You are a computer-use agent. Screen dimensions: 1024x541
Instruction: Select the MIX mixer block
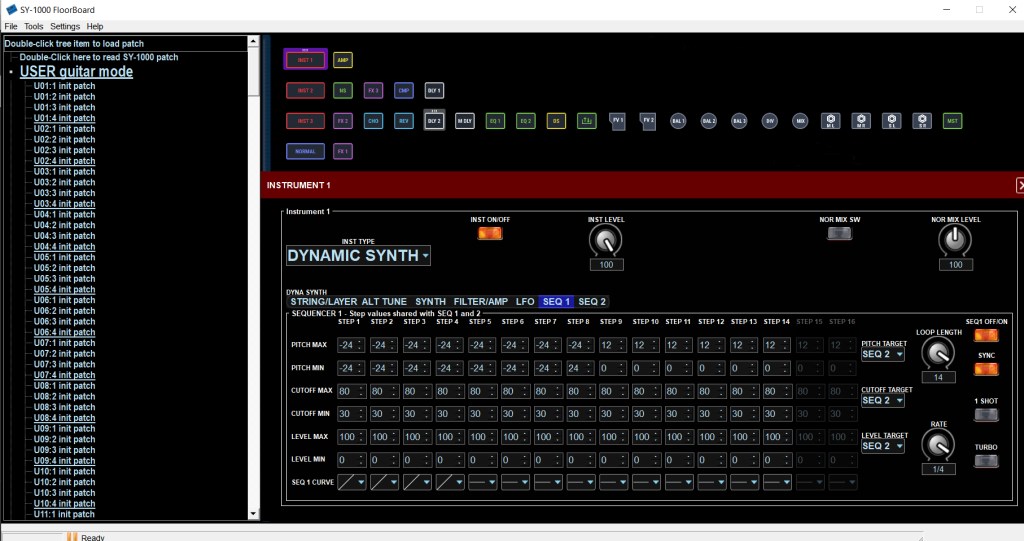click(800, 121)
